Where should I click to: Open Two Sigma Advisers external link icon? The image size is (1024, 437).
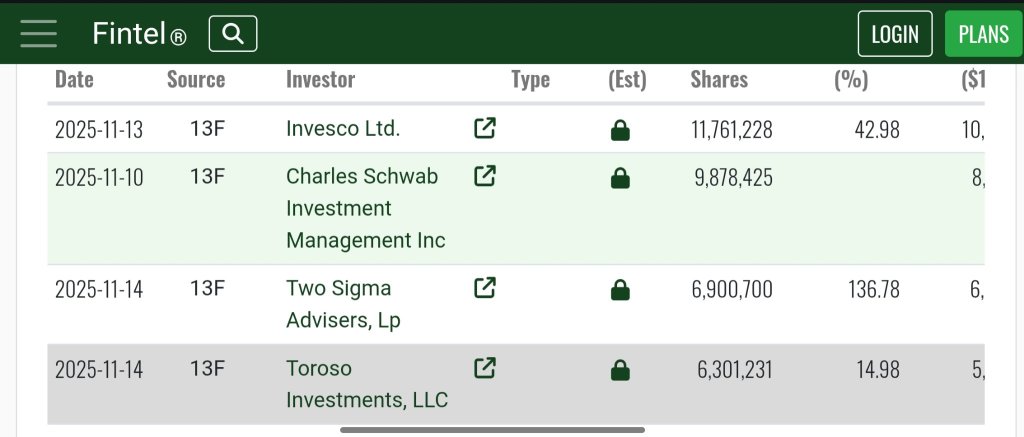click(x=484, y=288)
